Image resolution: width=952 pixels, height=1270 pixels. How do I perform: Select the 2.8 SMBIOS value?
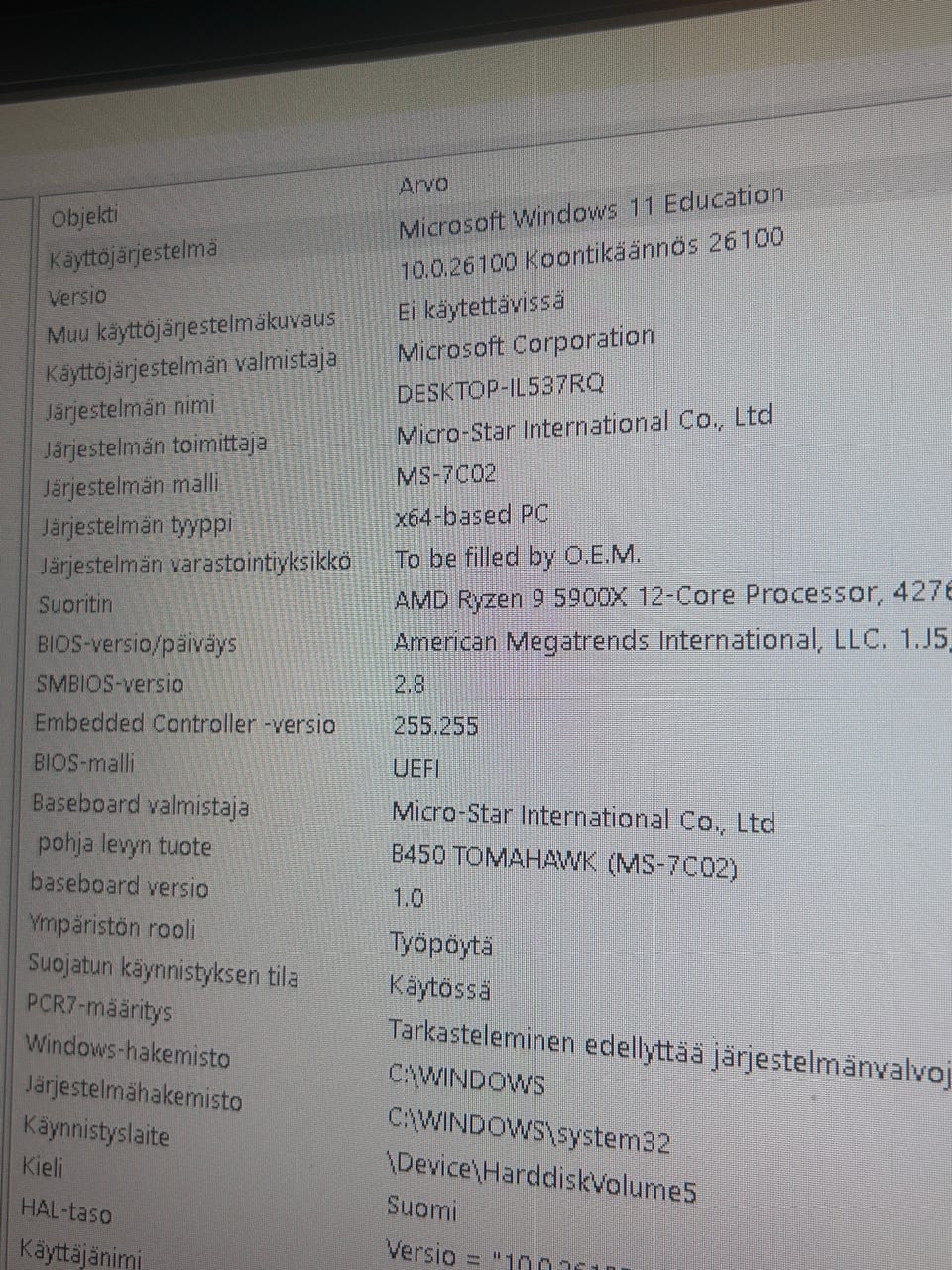410,684
